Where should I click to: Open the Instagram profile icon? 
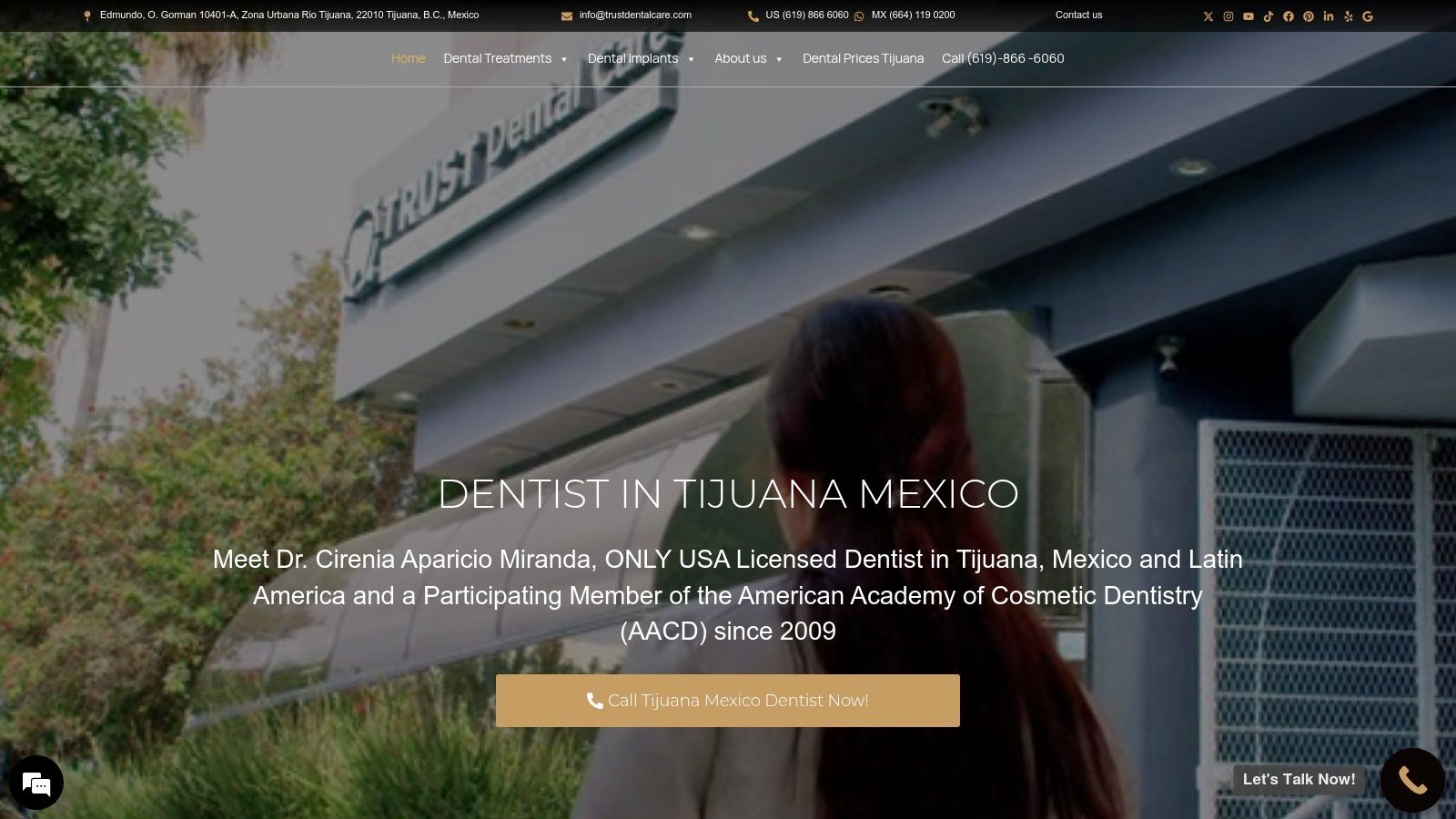pyautogui.click(x=1228, y=15)
